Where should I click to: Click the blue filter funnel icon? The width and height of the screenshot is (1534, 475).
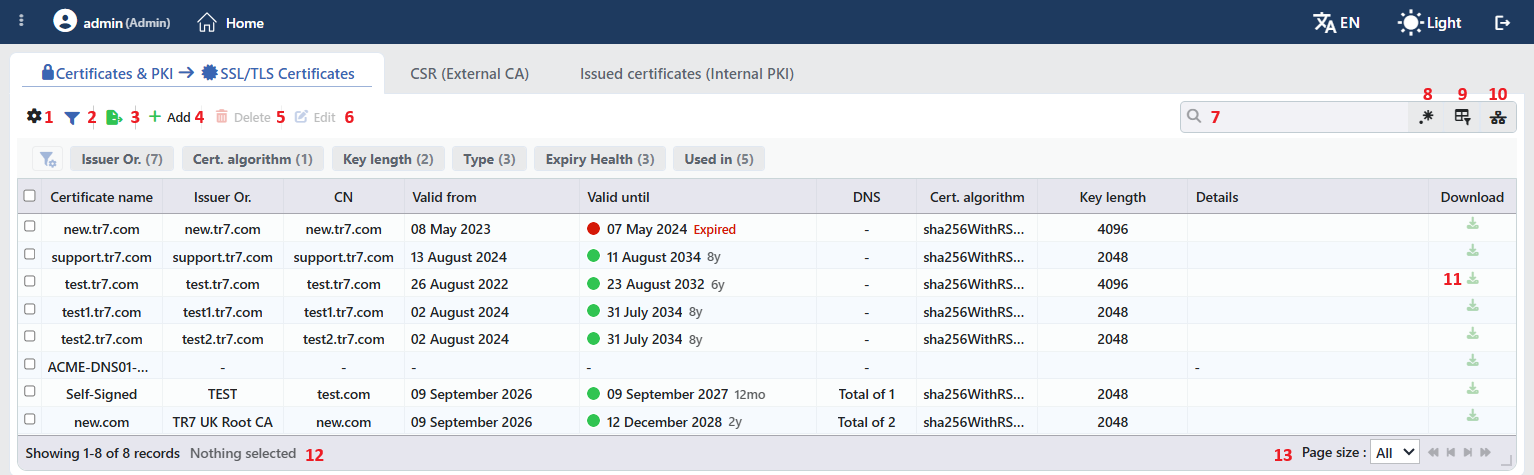[x=72, y=117]
